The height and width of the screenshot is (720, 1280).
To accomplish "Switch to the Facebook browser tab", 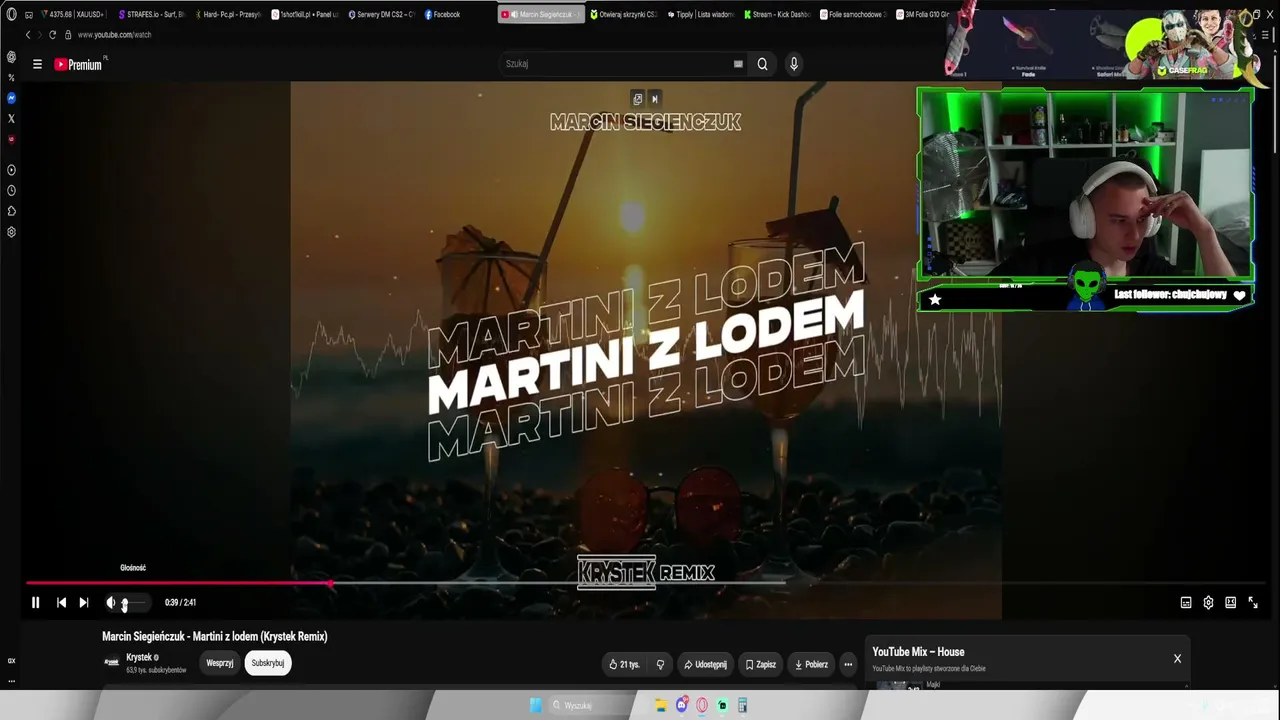I will tap(457, 15).
